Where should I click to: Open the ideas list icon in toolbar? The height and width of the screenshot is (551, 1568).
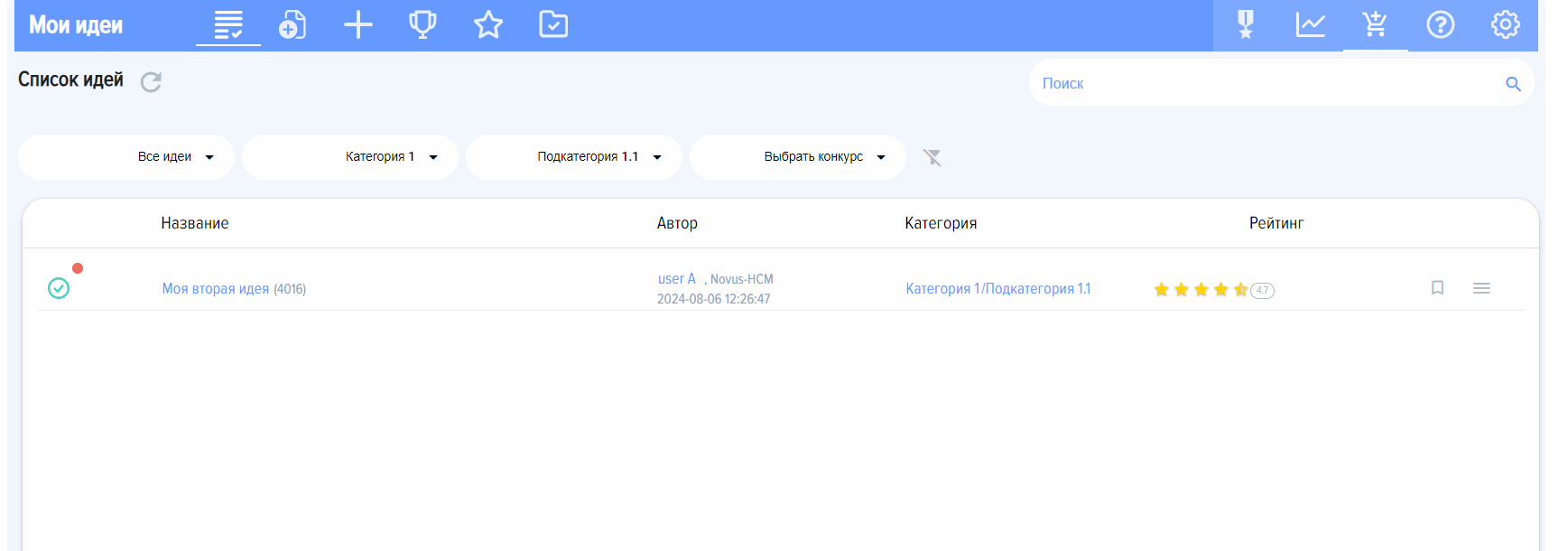pos(228,24)
